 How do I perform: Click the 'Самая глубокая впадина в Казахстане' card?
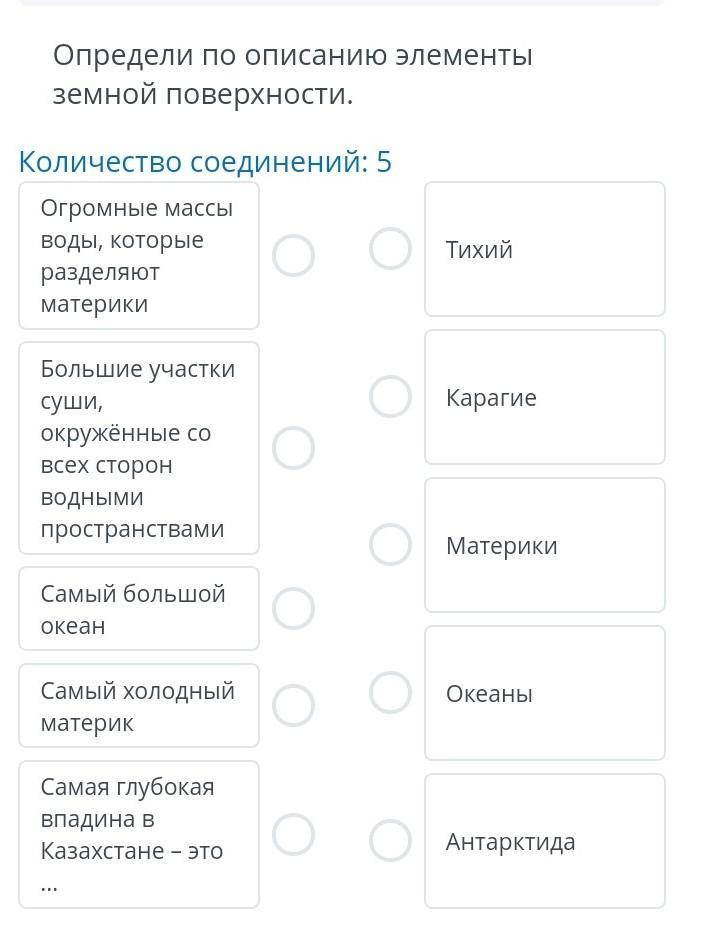138,834
